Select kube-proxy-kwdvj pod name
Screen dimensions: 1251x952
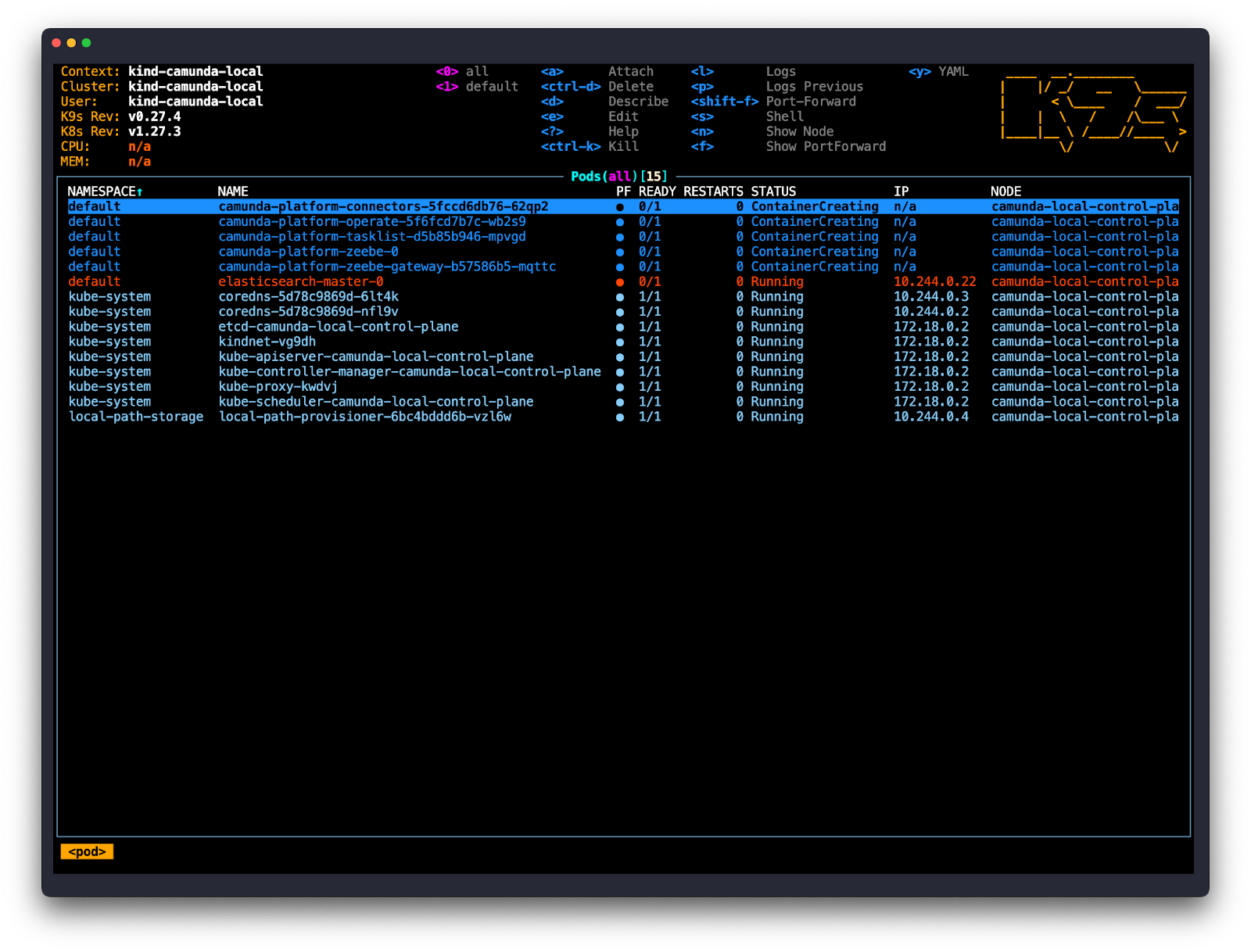(x=278, y=387)
